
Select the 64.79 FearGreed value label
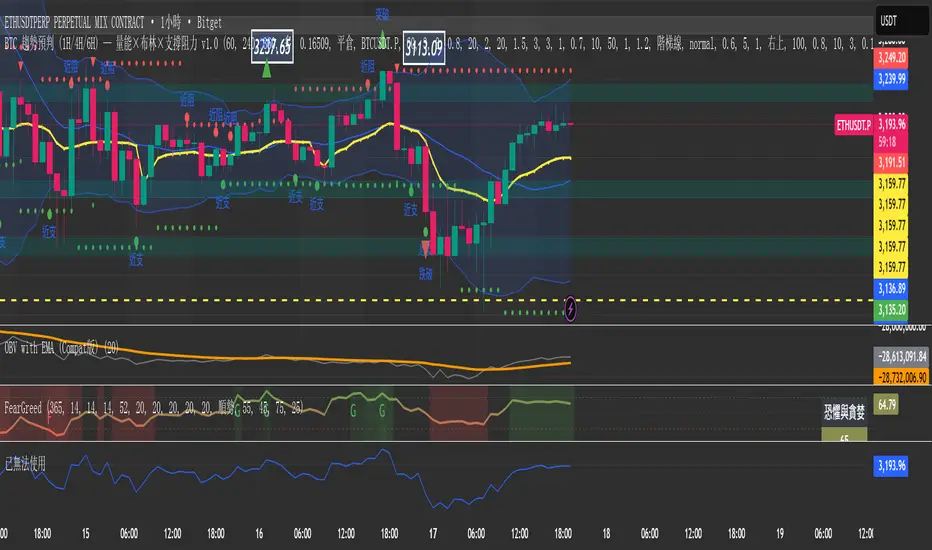[x=886, y=405]
